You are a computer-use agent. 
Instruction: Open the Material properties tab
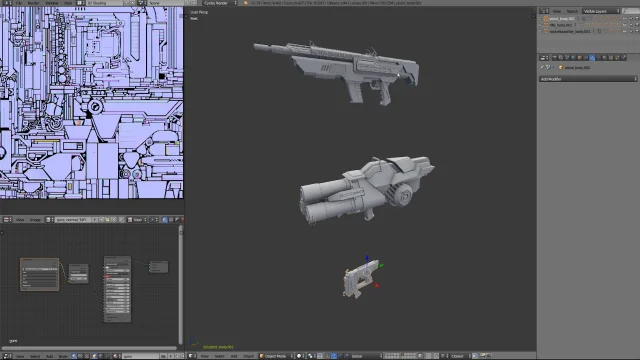pos(604,58)
